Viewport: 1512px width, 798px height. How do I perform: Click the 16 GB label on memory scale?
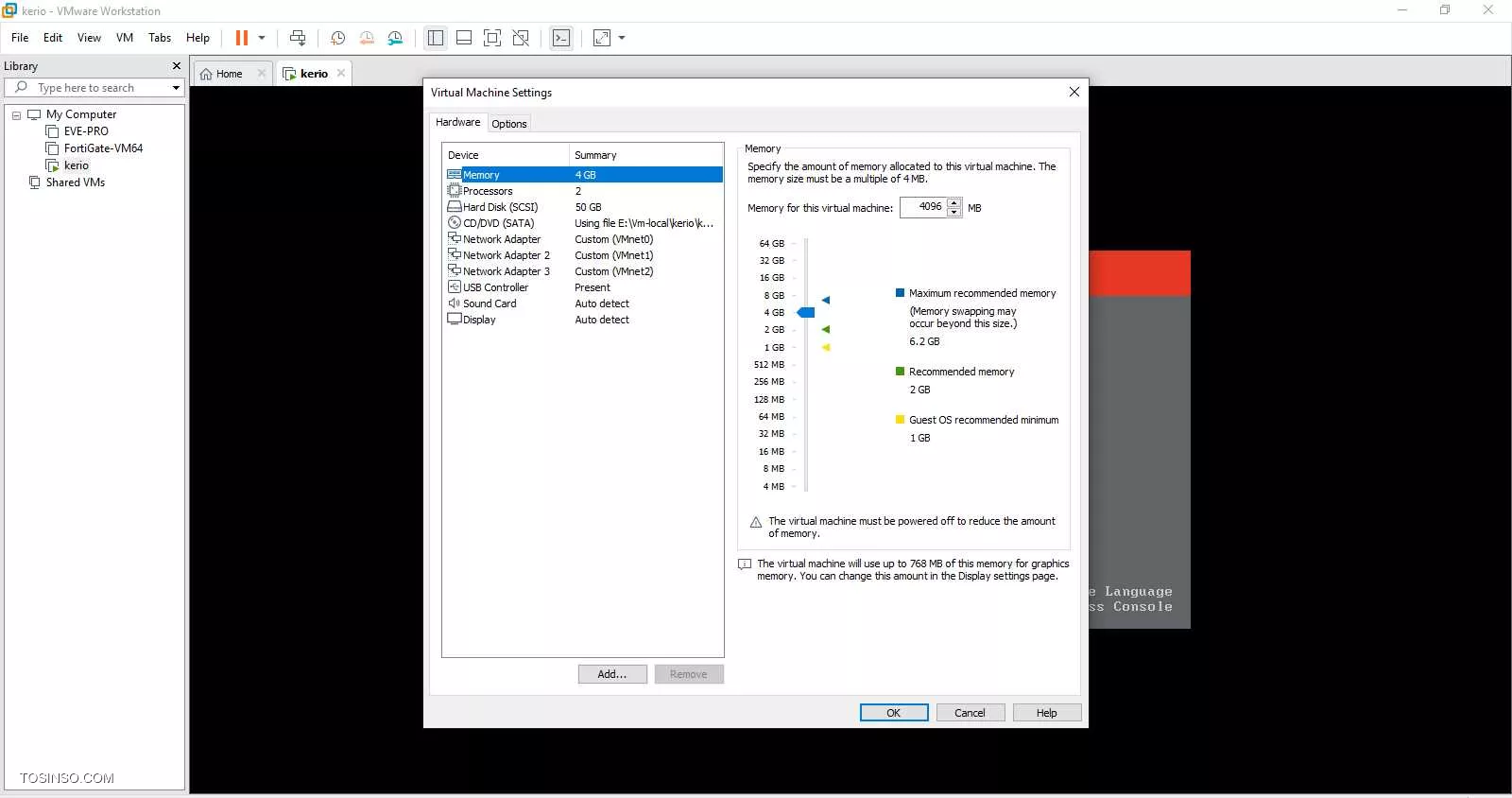(772, 278)
